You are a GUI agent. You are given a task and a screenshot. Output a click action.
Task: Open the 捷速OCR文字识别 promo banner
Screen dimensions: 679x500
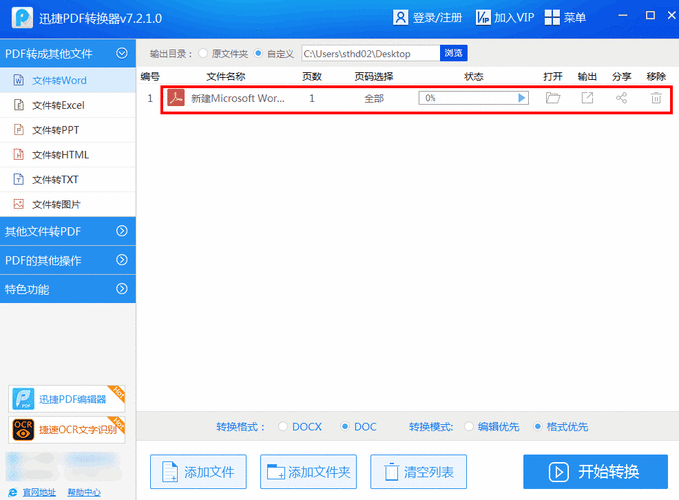pyautogui.click(x=67, y=430)
